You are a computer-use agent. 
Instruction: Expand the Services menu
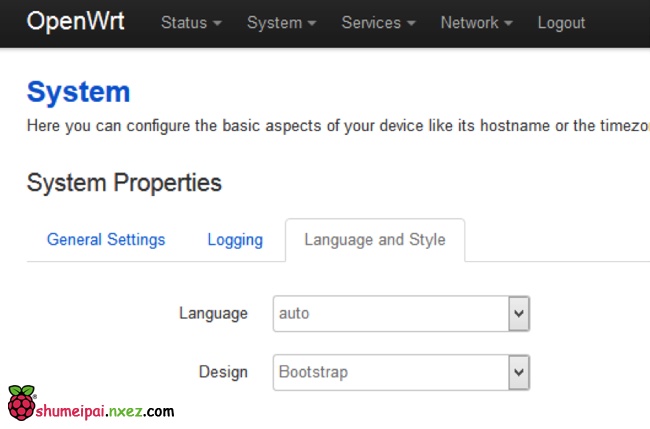click(378, 22)
